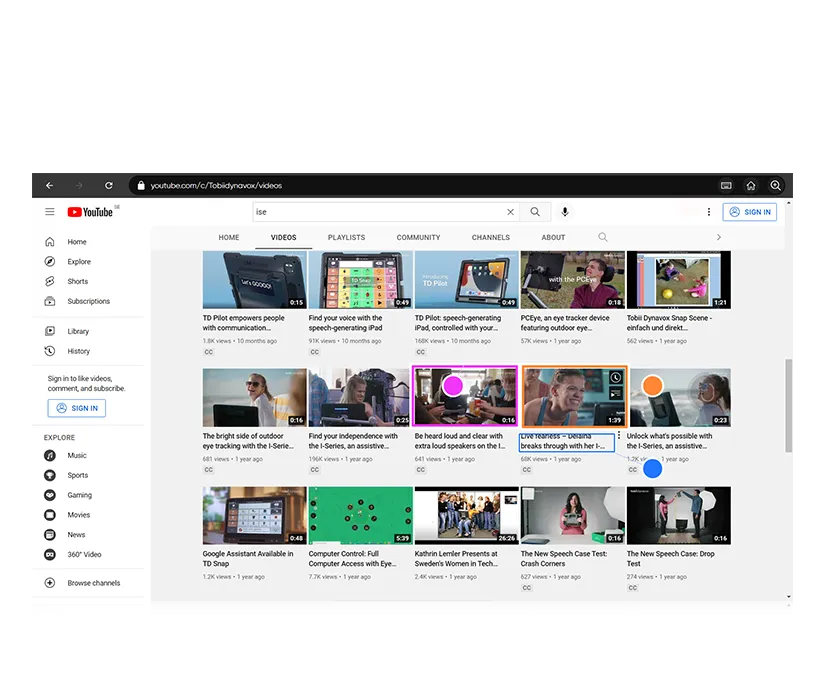825x675 pixels.
Task: Click the scrollbar down arrow
Action: coord(788,597)
